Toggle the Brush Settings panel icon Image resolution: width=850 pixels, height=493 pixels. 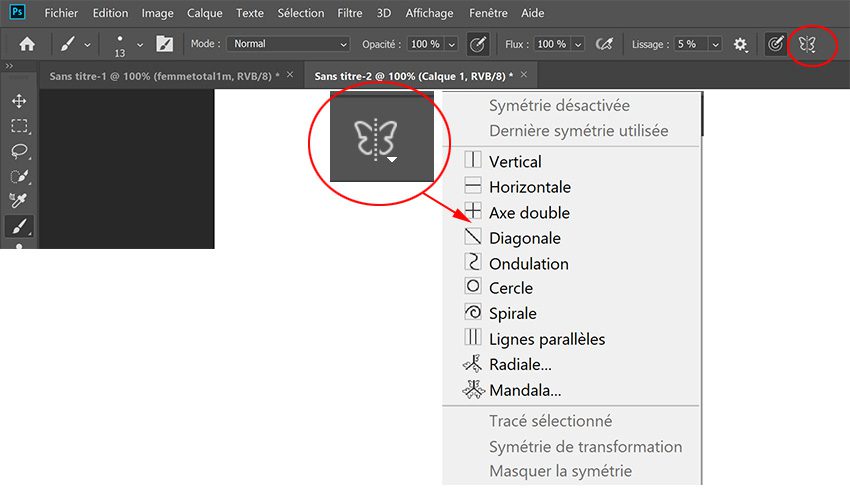(164, 44)
